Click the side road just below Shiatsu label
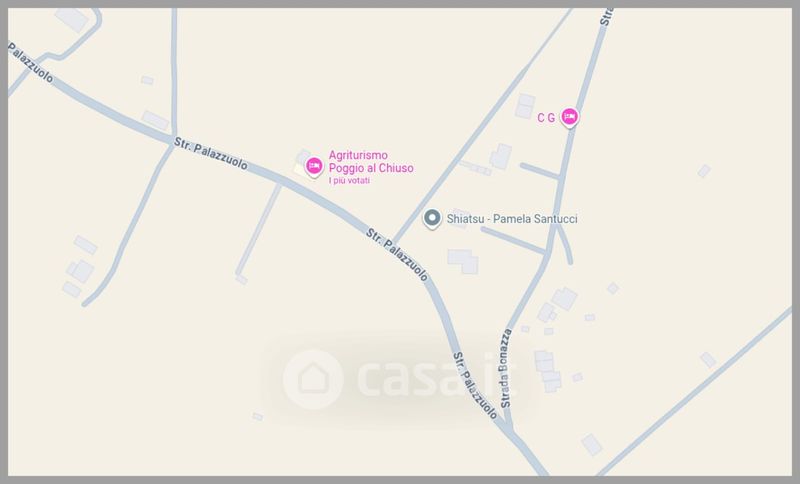Screen dimensions: 800x484 point(513,241)
